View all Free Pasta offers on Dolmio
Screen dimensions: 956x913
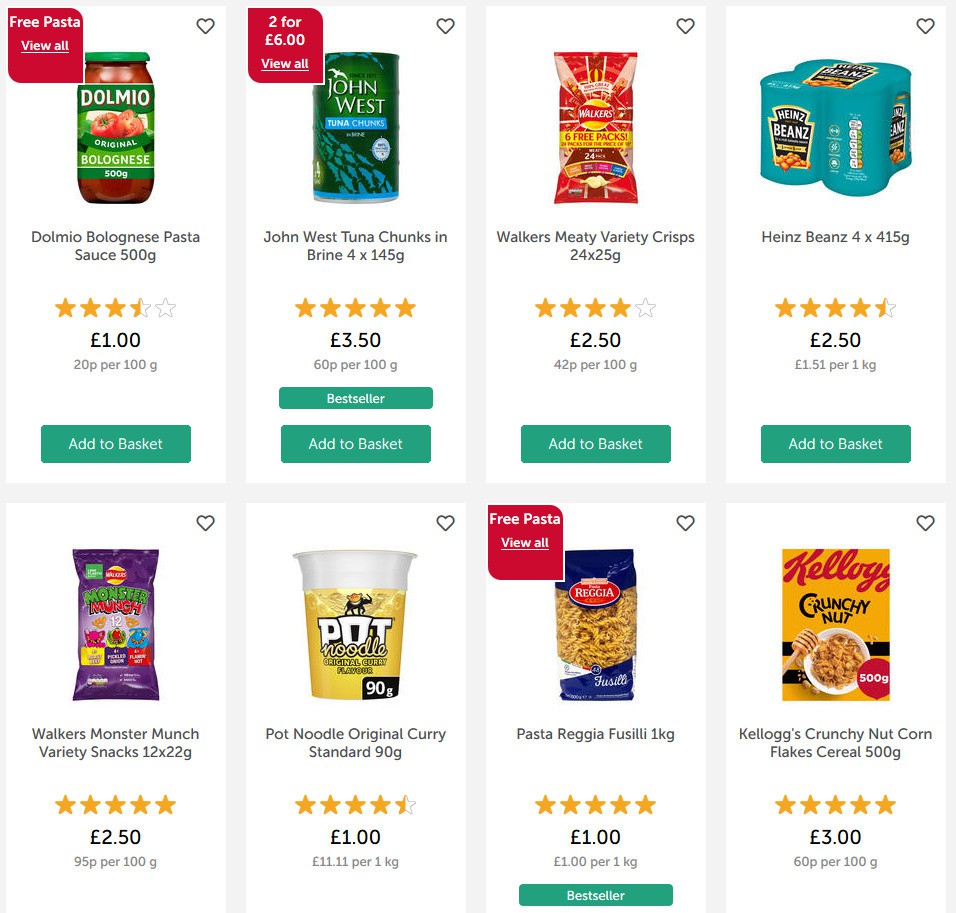pyautogui.click(x=45, y=46)
